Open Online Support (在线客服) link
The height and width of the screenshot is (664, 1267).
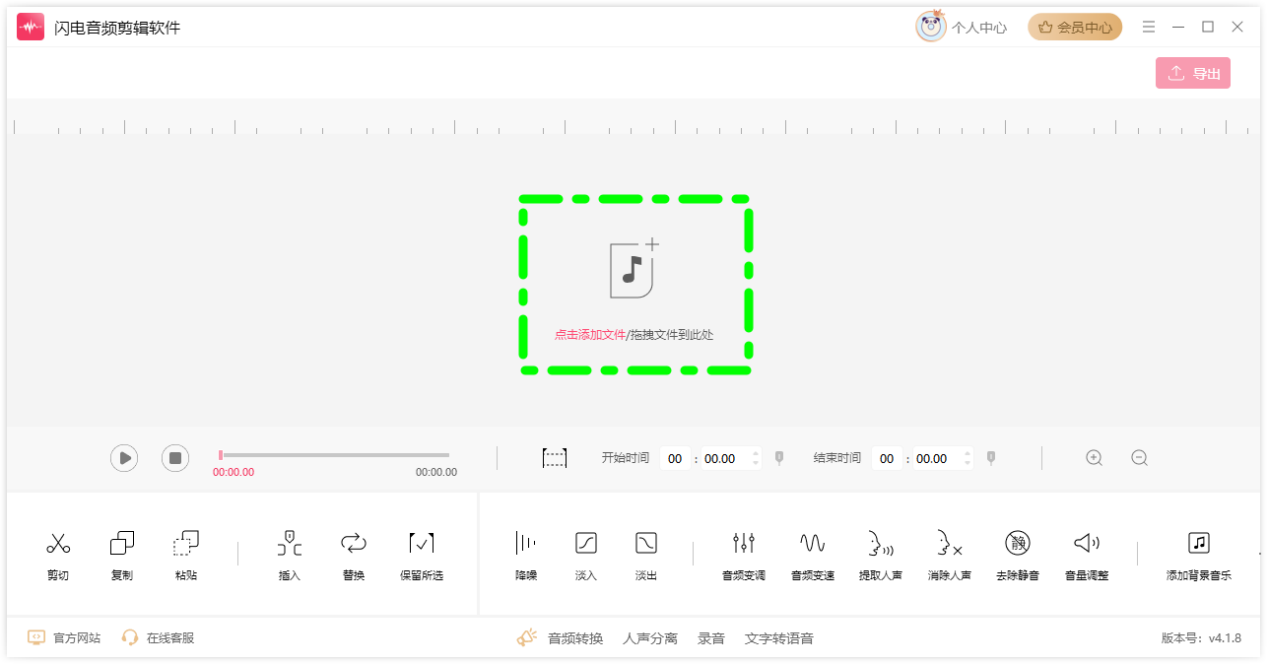pos(158,637)
